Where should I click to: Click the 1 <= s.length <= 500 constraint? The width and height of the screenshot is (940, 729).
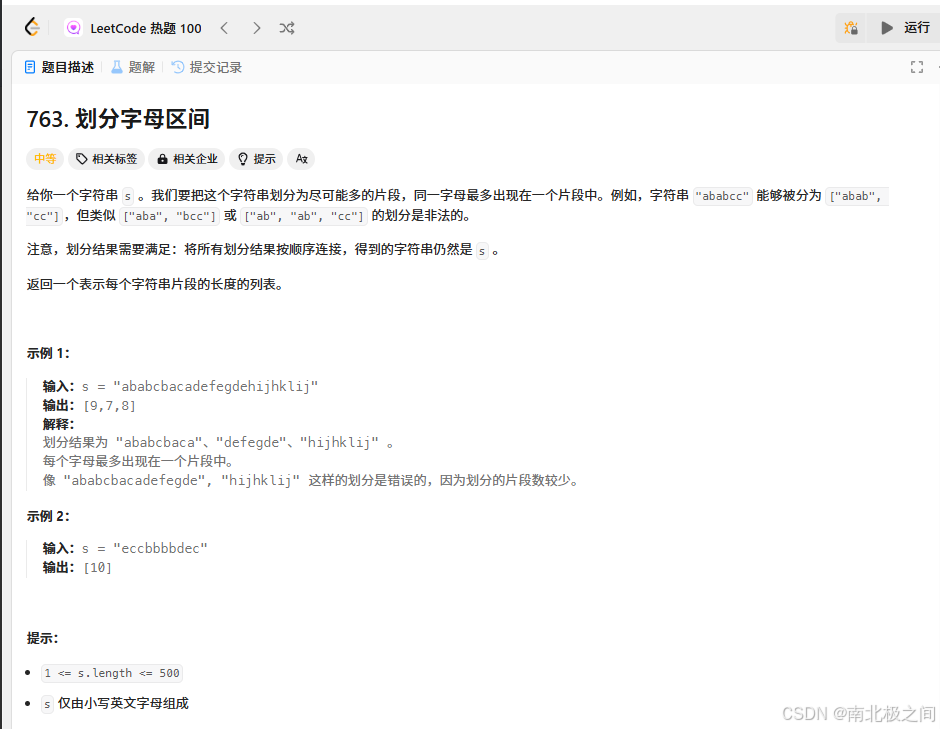tap(112, 673)
